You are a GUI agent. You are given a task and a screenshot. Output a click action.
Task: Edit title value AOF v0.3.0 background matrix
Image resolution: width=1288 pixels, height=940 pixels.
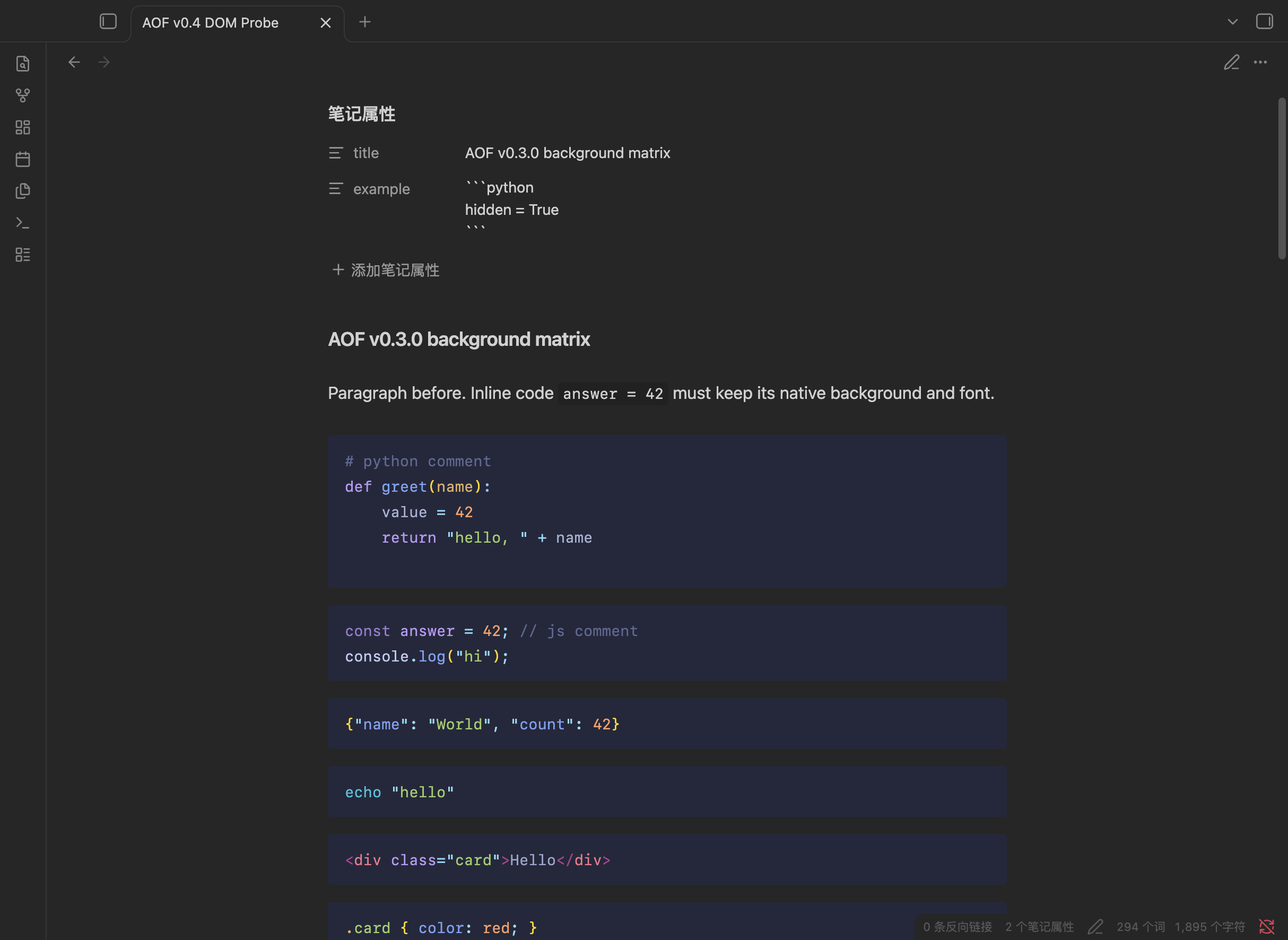(567, 153)
